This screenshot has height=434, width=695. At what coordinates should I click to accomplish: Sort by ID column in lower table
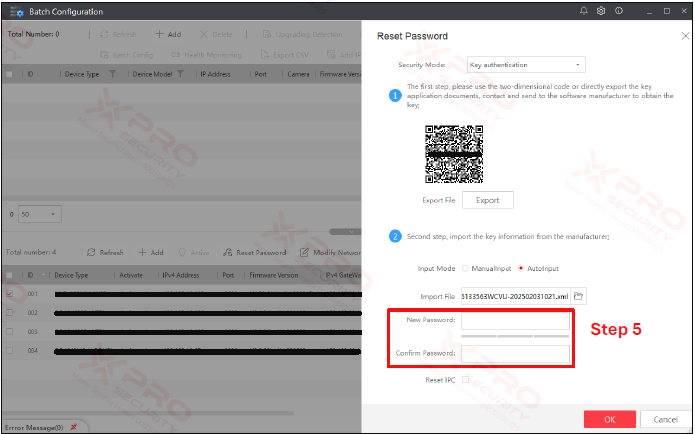pos(30,275)
